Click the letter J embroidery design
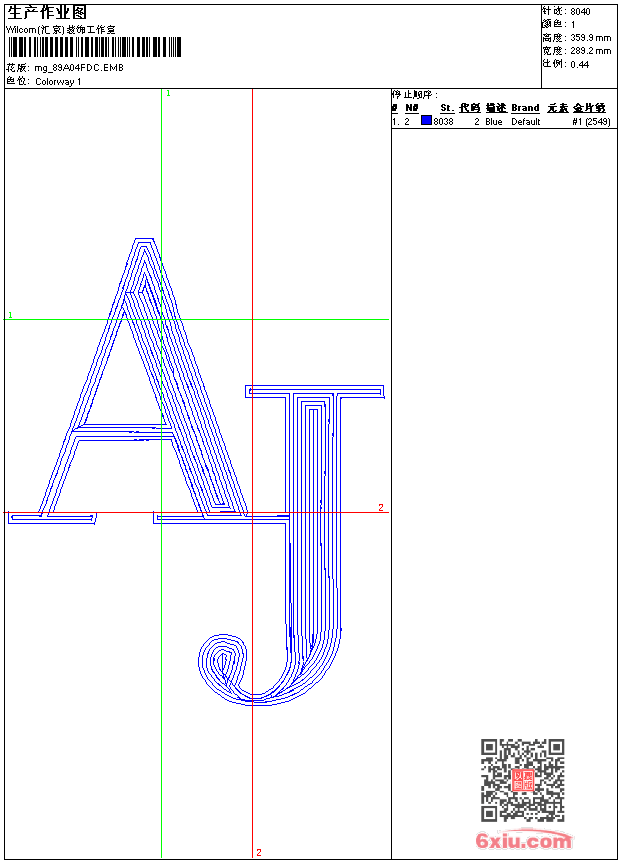 (310, 520)
